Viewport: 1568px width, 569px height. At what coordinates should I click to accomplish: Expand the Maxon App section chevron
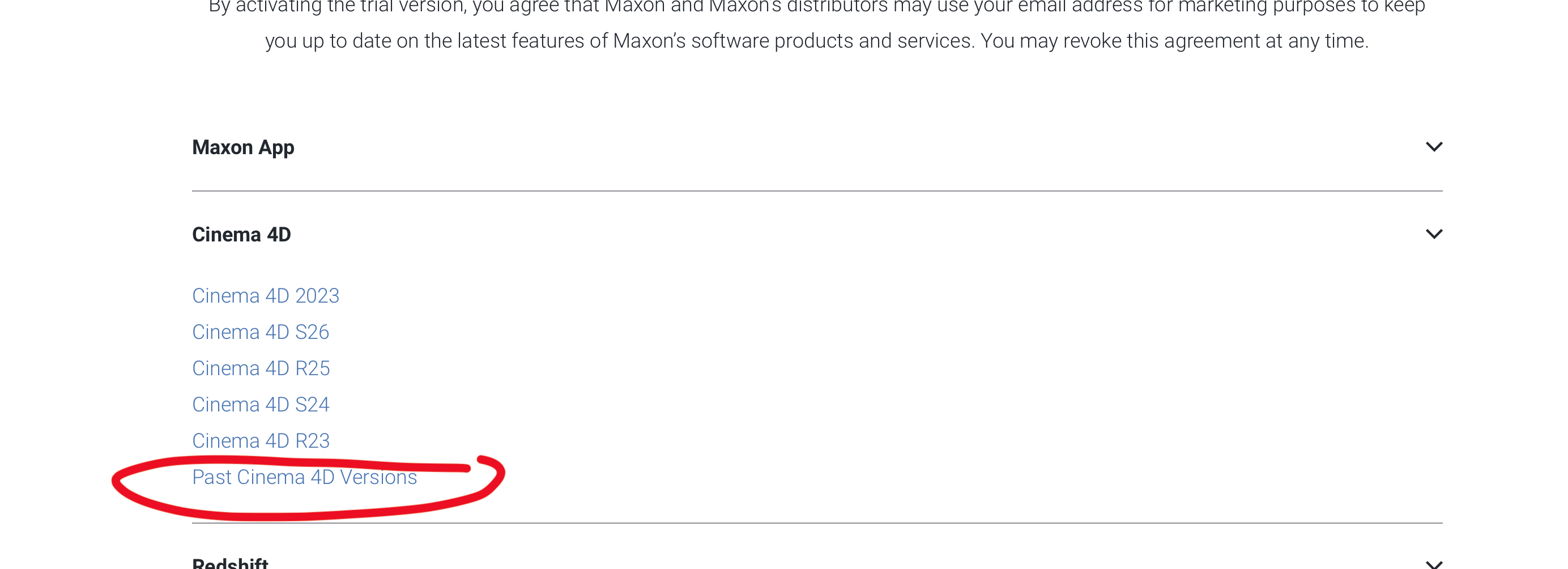[x=1434, y=147]
